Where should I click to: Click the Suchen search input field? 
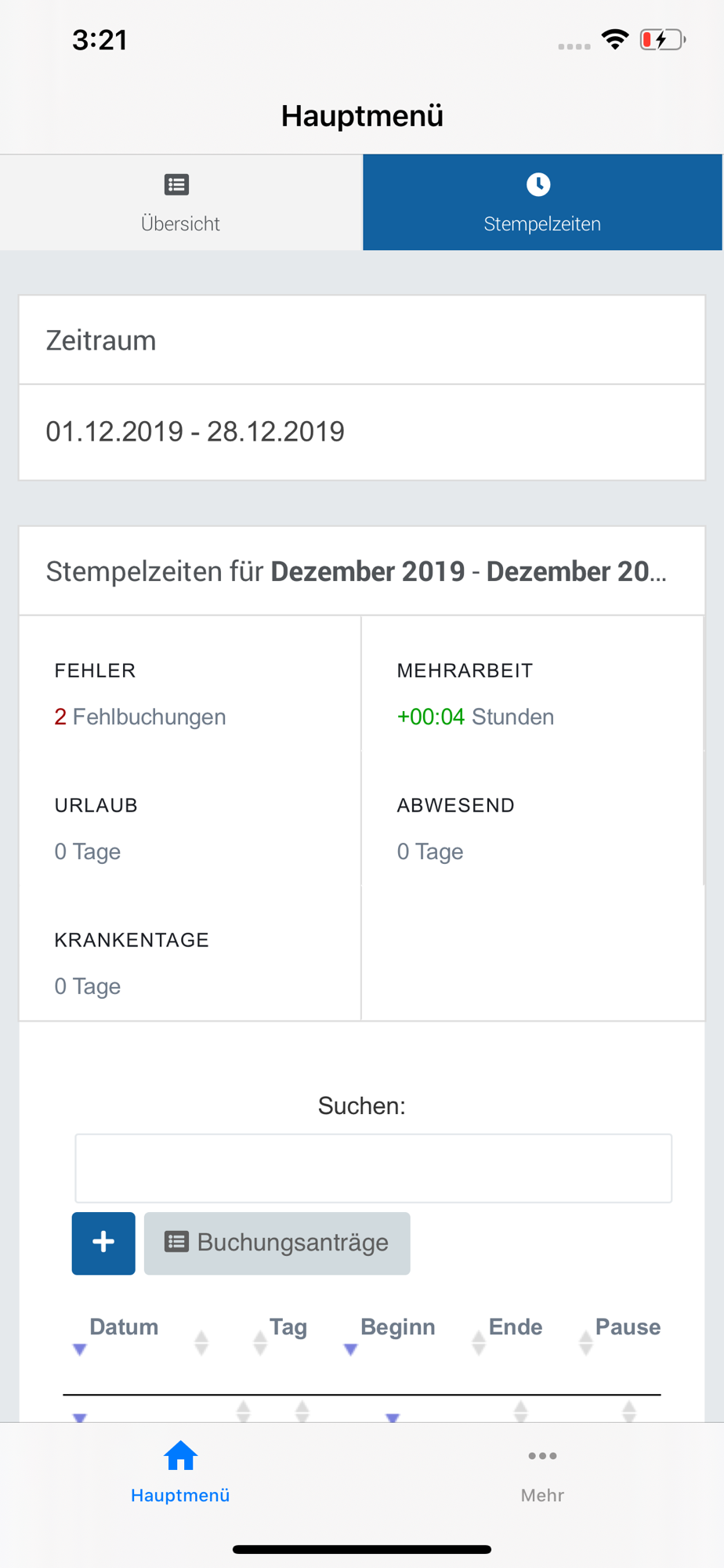pos(373,1168)
